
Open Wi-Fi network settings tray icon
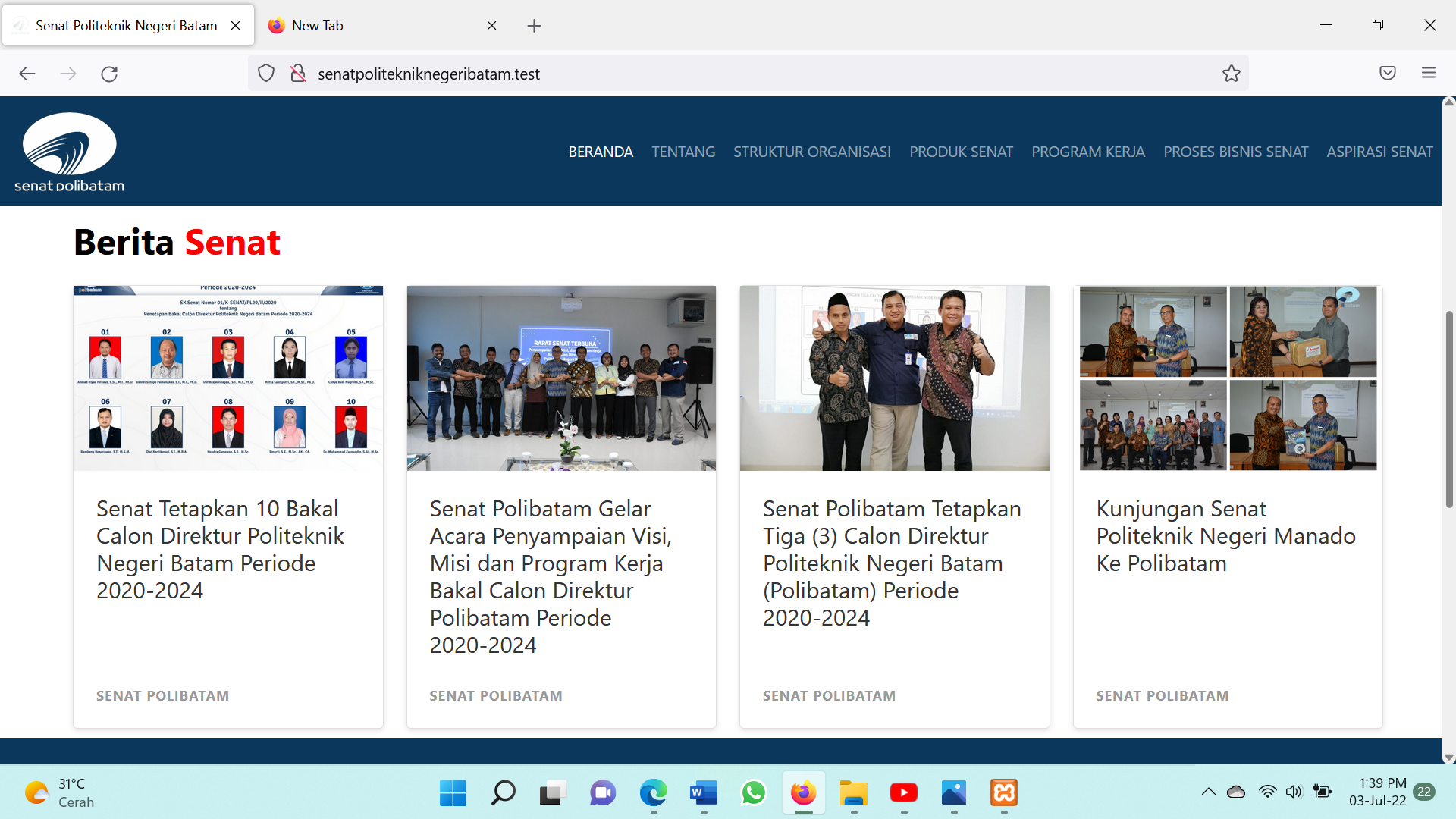[1267, 792]
